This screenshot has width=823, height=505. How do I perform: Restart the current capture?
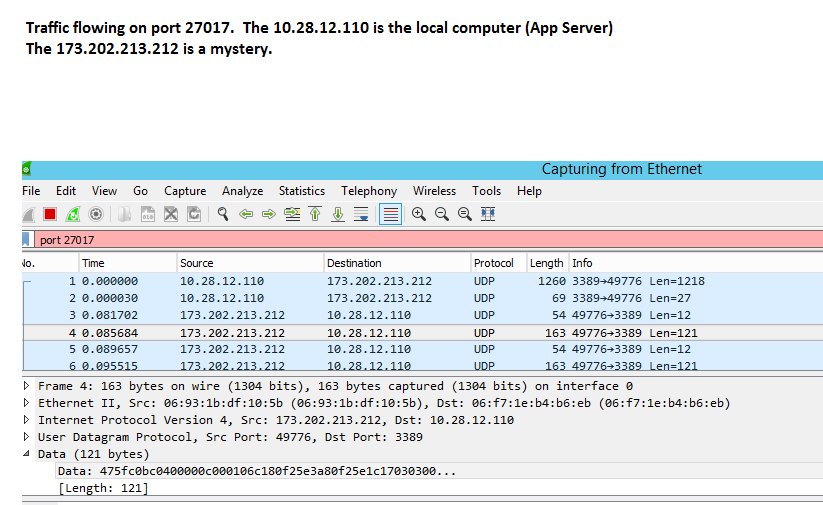[73, 214]
